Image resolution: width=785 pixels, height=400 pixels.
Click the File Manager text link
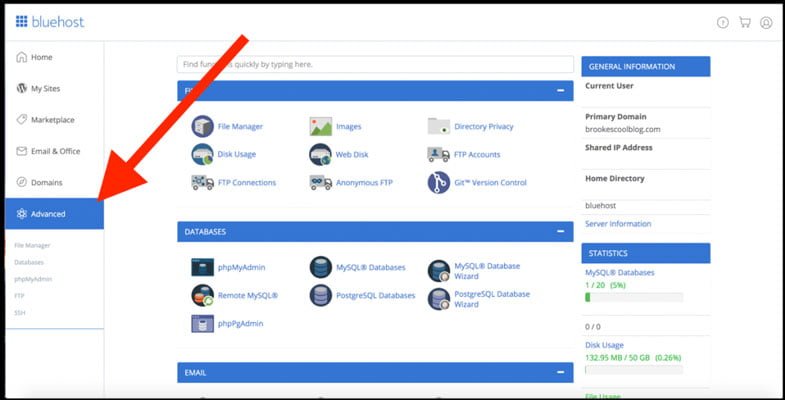coord(240,127)
